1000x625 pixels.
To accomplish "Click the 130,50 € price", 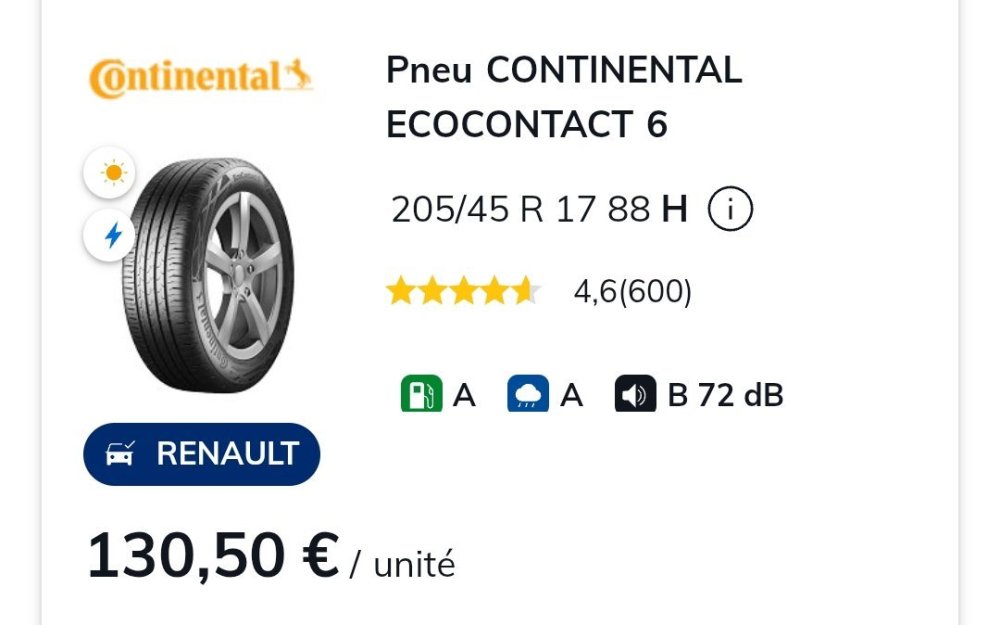I will (x=213, y=556).
